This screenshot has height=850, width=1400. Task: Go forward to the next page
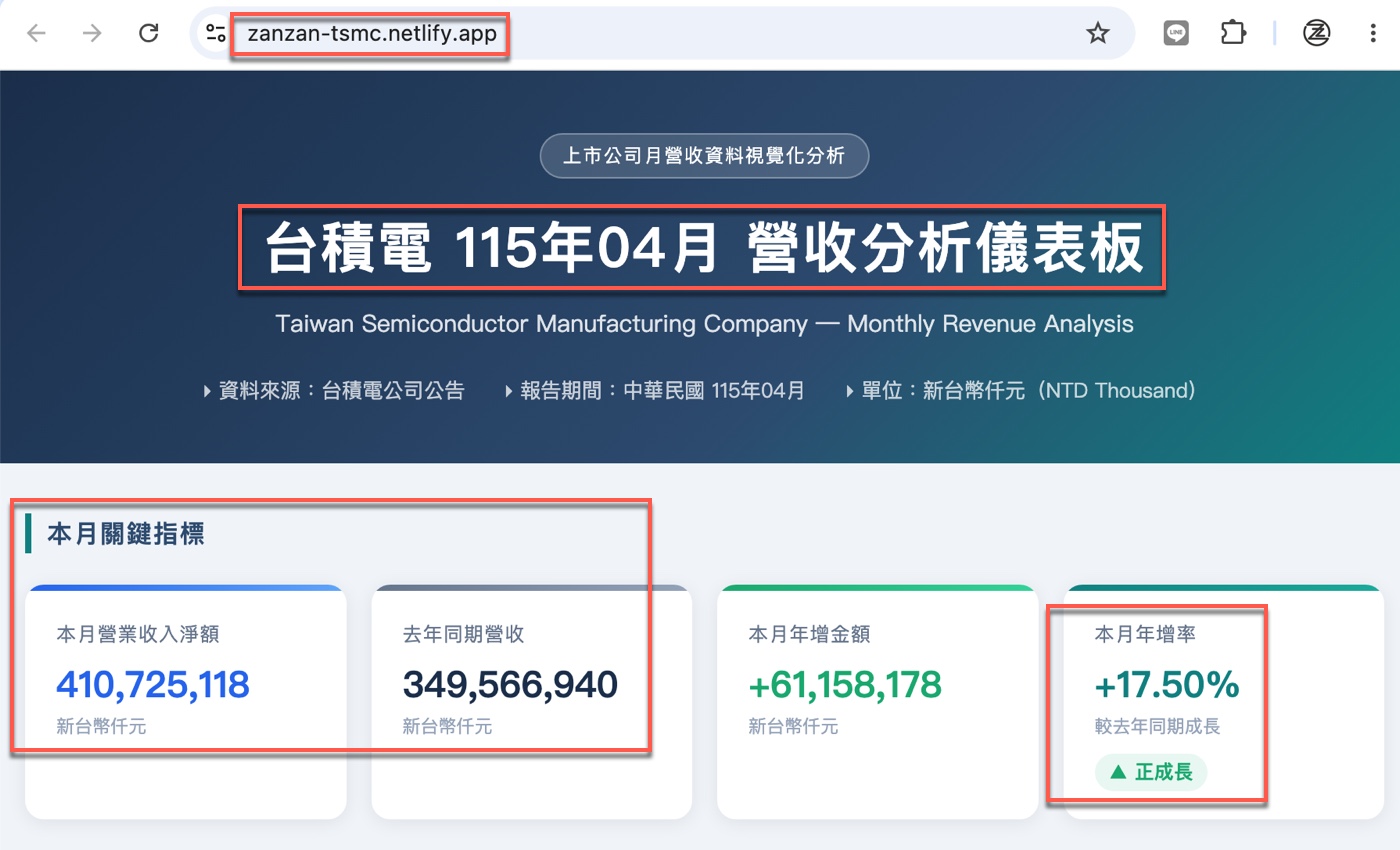(92, 33)
